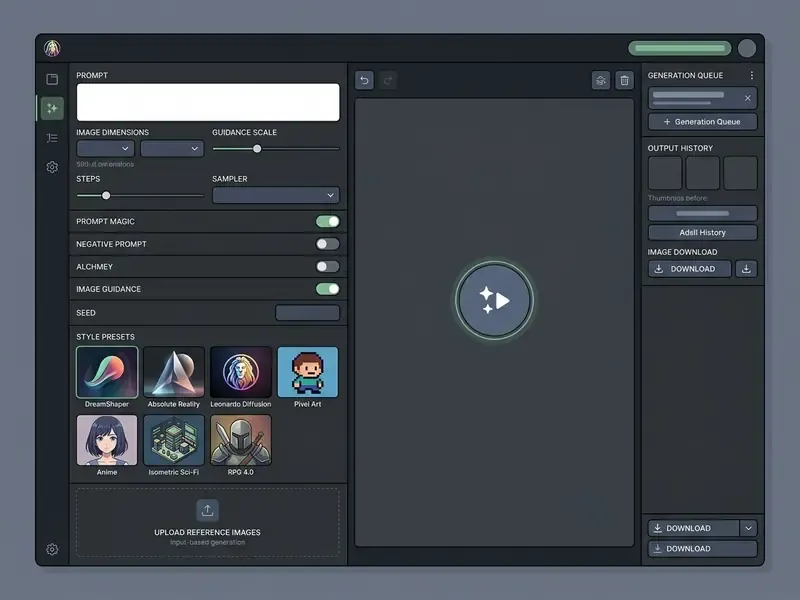
Task: Select the Isometric Sci-Fi style preset
Action: pyautogui.click(x=174, y=440)
